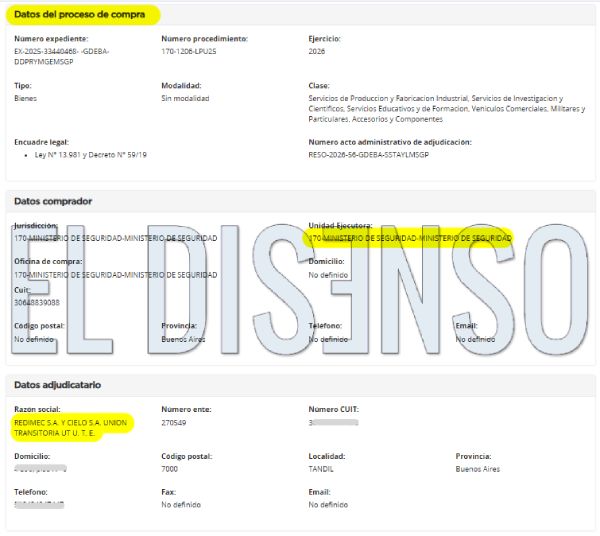Select the Ministerio de Seguridad value under Jurisdiccion

[x=116, y=238]
